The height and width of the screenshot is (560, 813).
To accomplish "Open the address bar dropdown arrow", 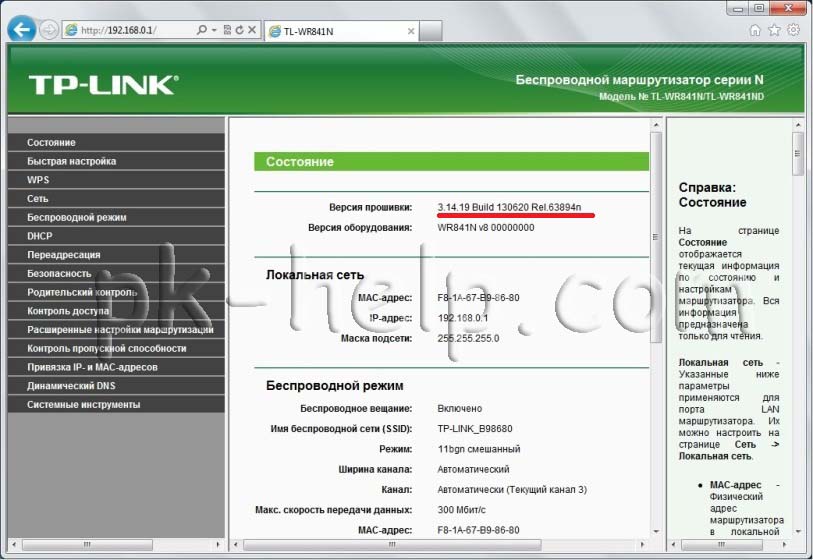I will click(214, 30).
